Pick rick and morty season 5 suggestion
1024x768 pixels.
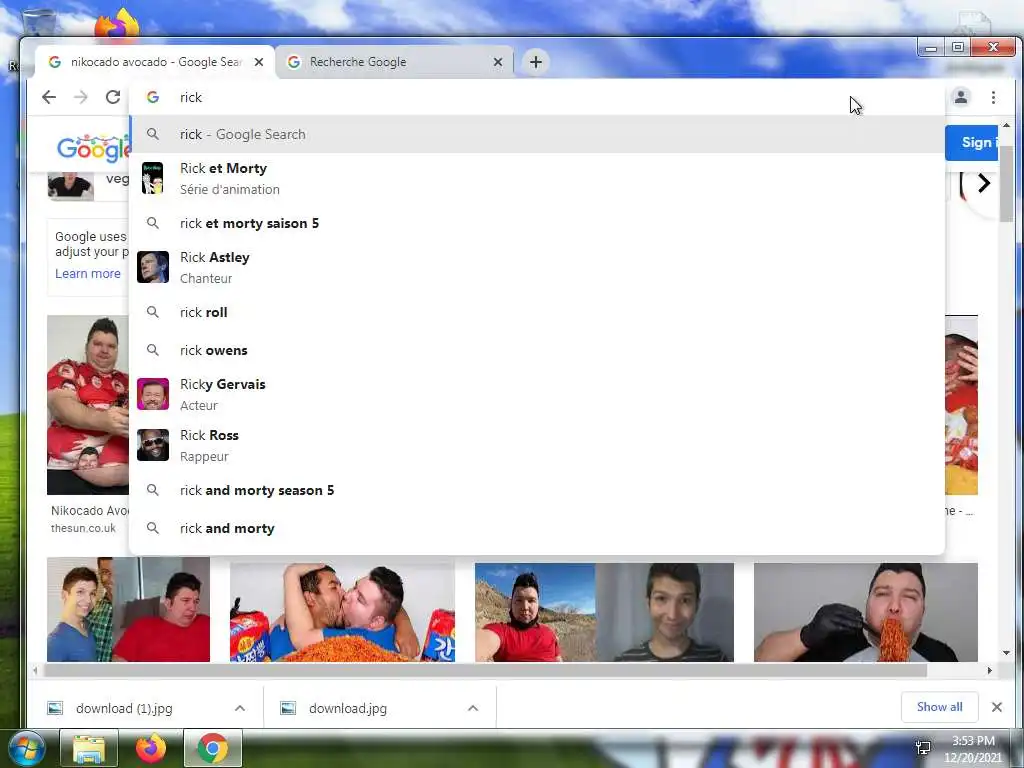tap(537, 490)
